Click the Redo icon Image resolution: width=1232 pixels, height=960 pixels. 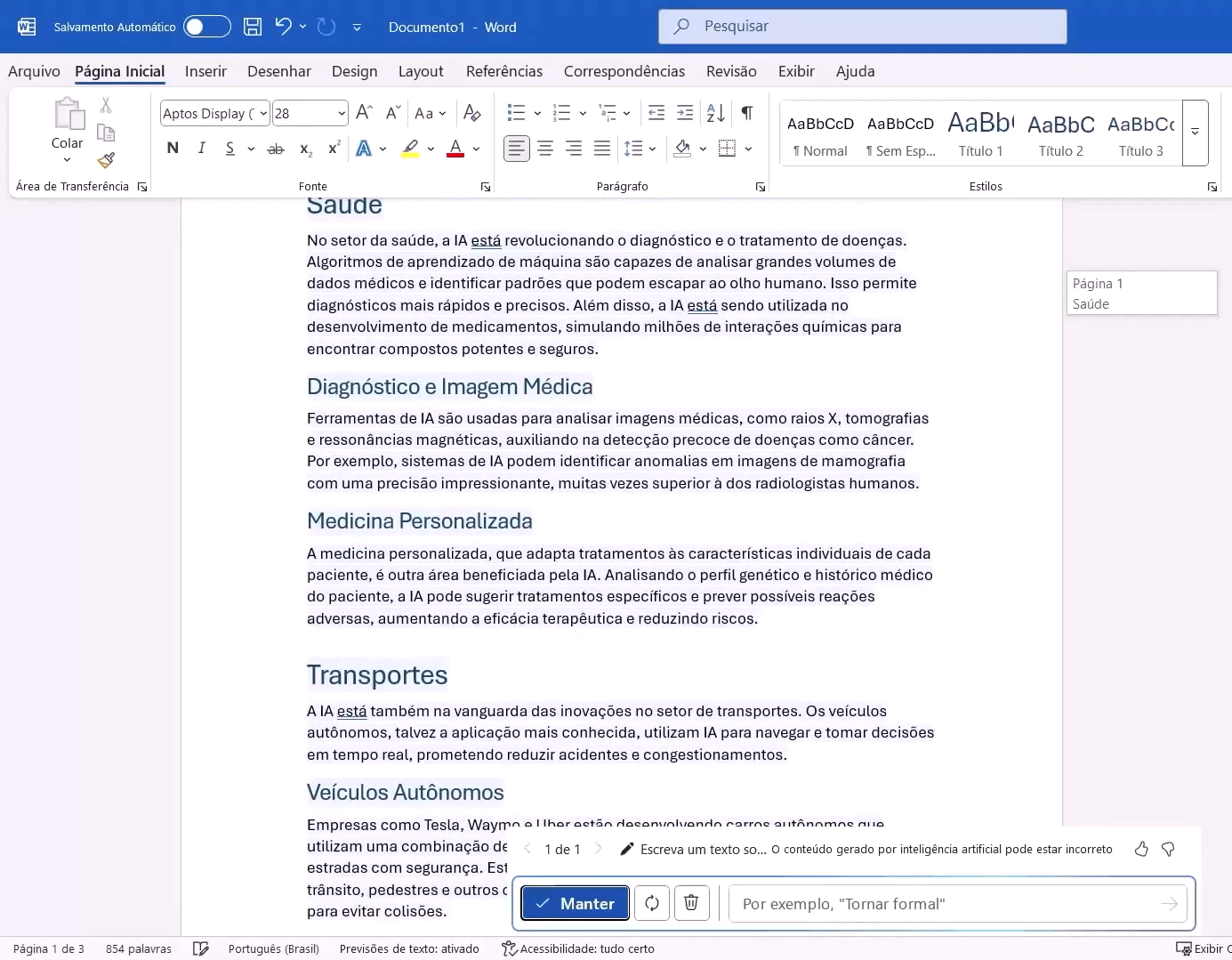click(326, 27)
